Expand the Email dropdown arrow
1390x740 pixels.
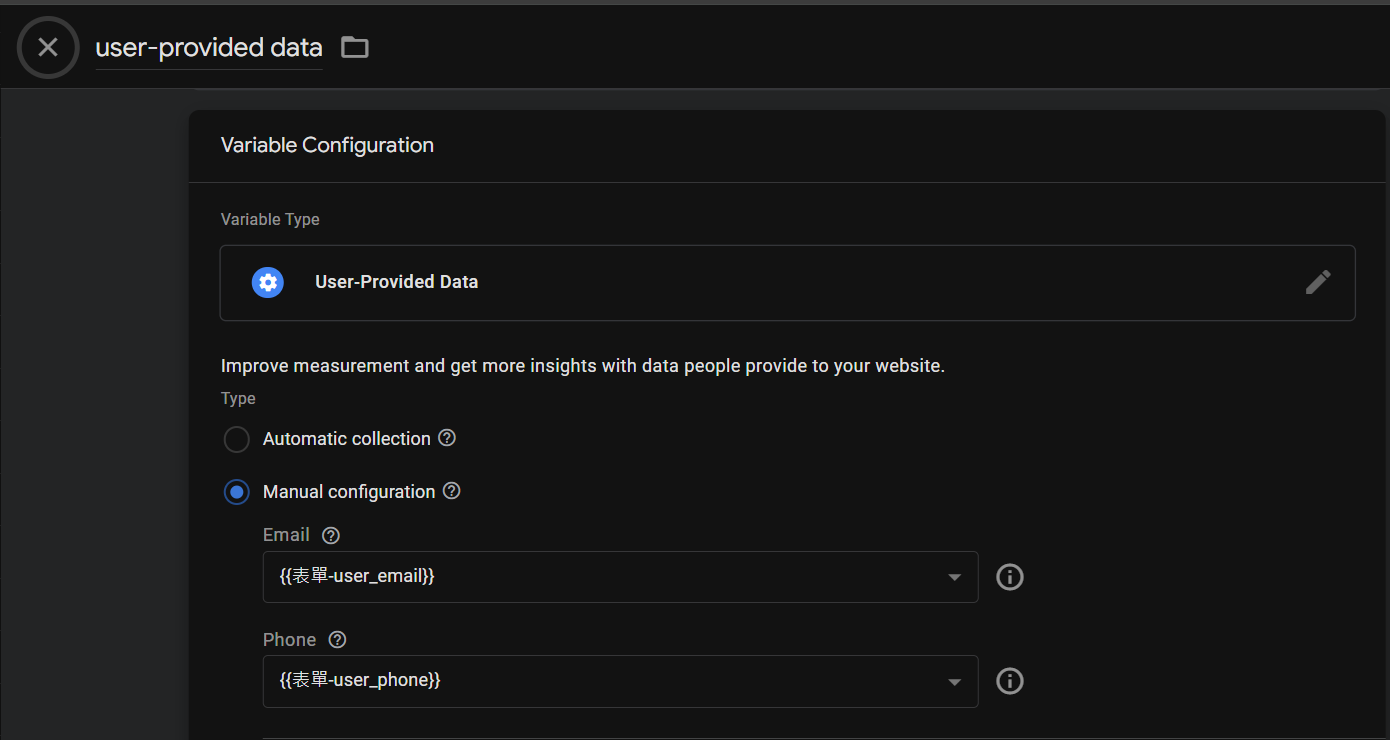(x=954, y=577)
